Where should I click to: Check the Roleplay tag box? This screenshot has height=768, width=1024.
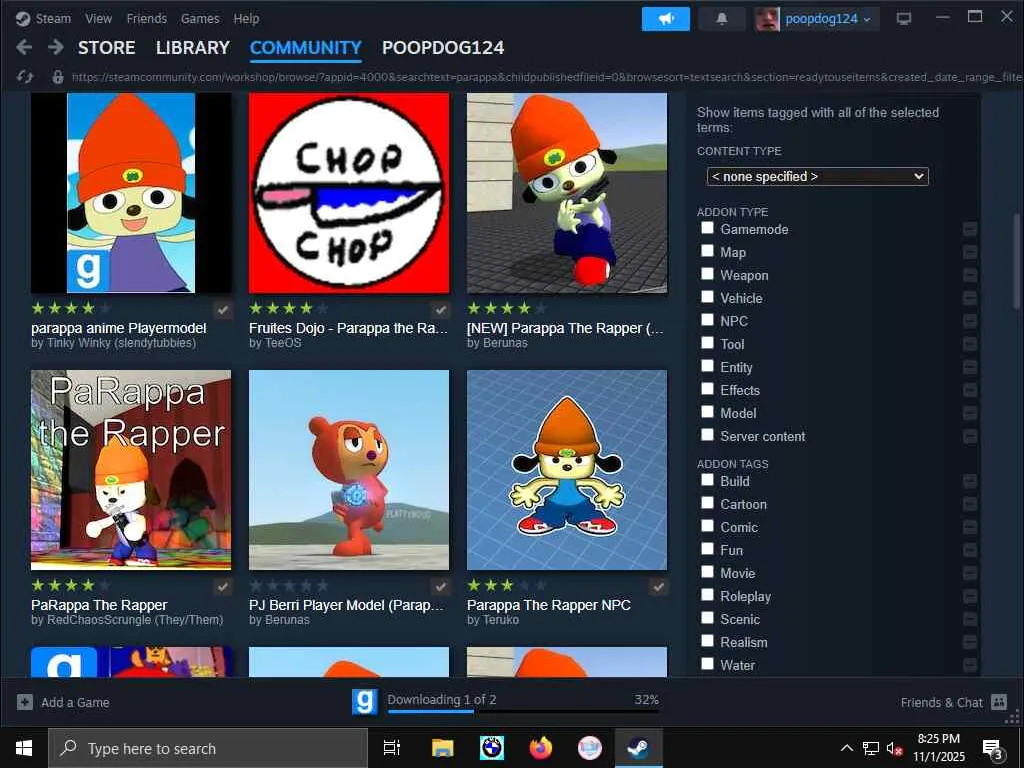point(707,595)
